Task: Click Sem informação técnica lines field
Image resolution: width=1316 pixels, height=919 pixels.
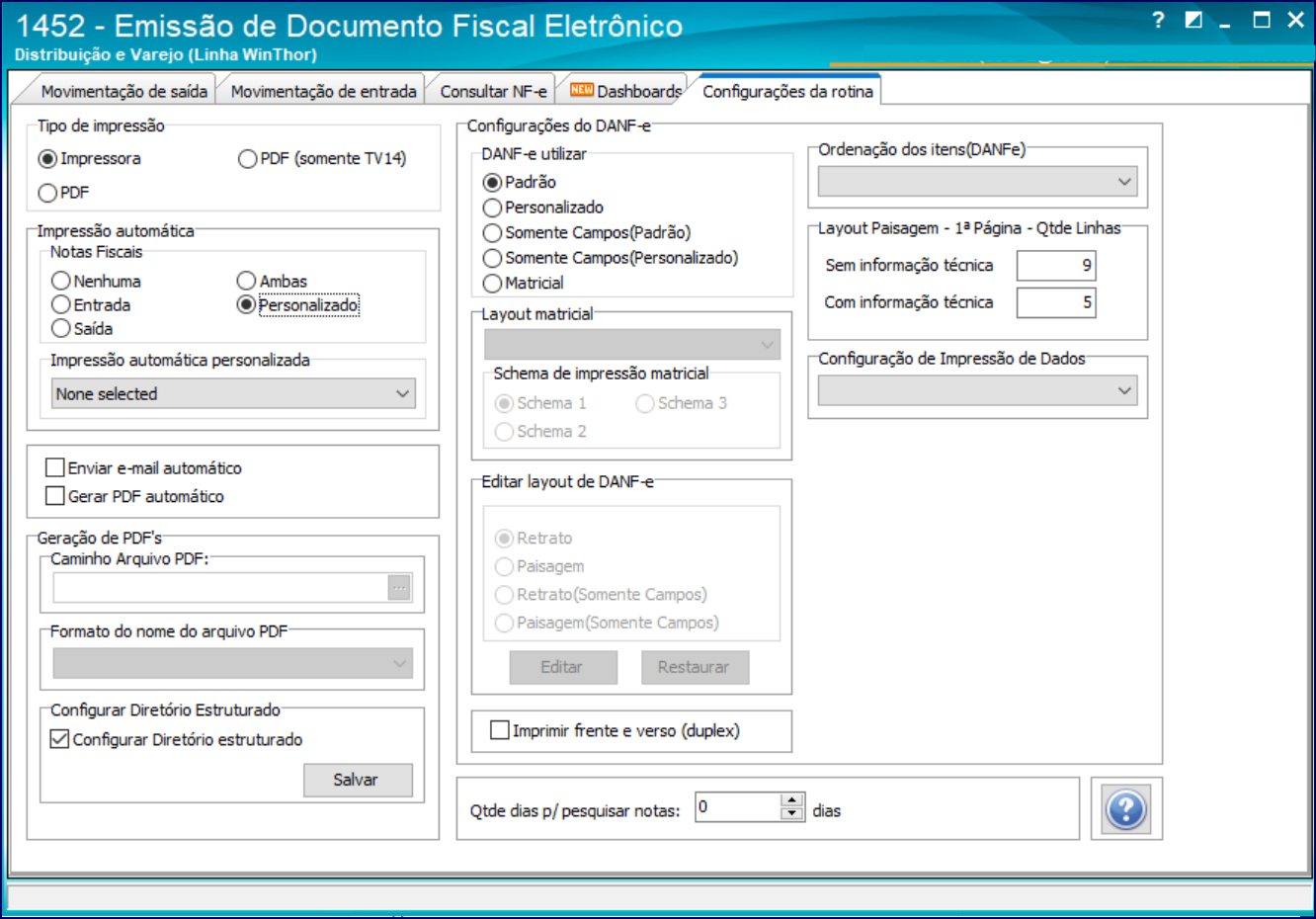Action: tap(1056, 265)
